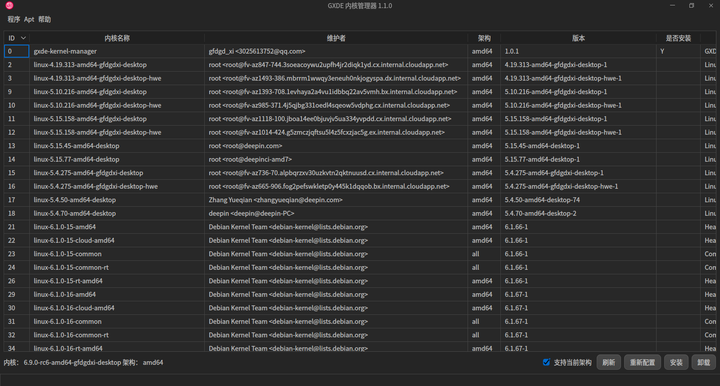The width and height of the screenshot is (720, 386).
Task: Sort by the ID column header arrow
Action: coord(23,38)
